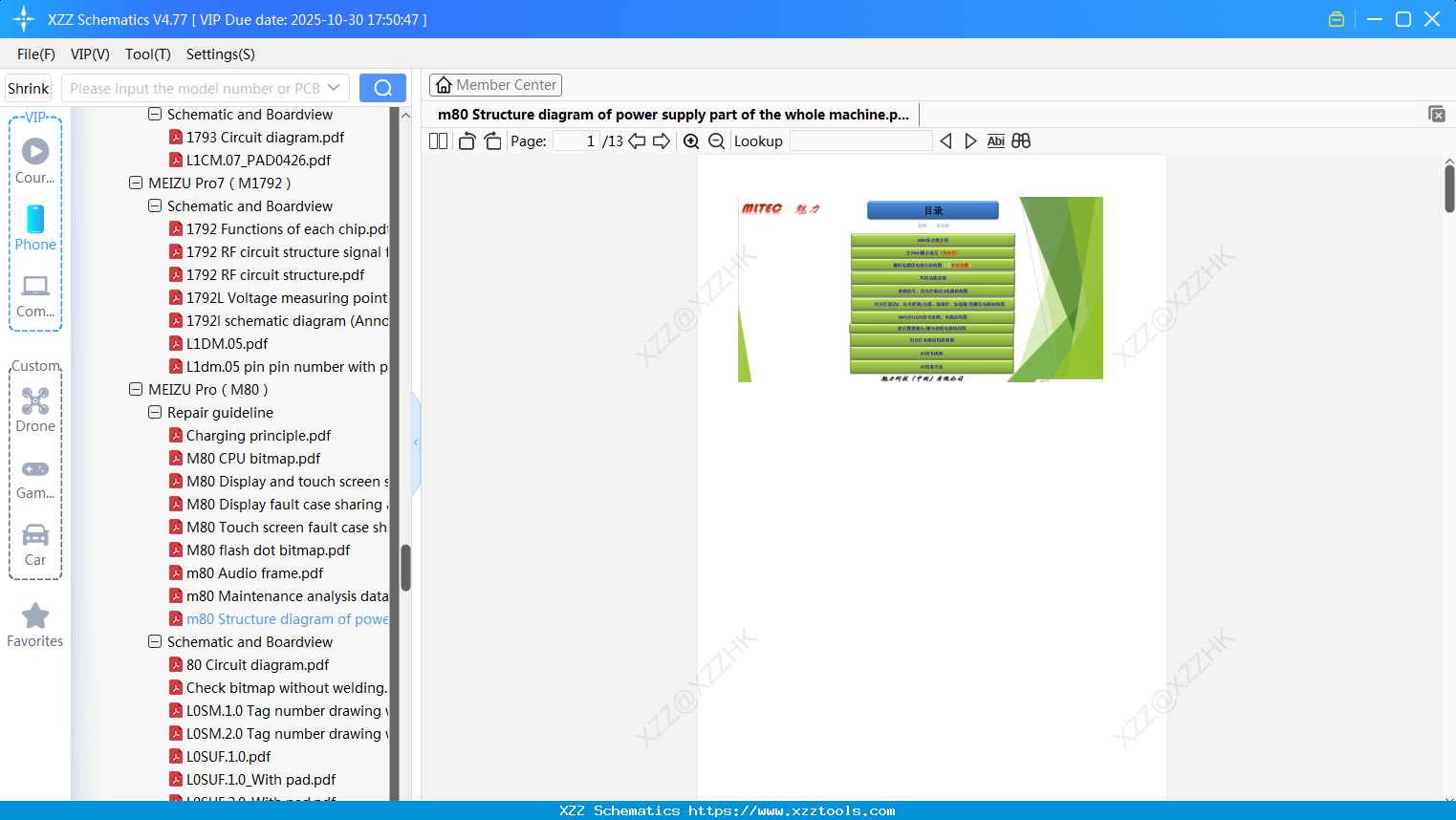
Task: Zoom out with magnifier minus icon
Action: tap(716, 141)
